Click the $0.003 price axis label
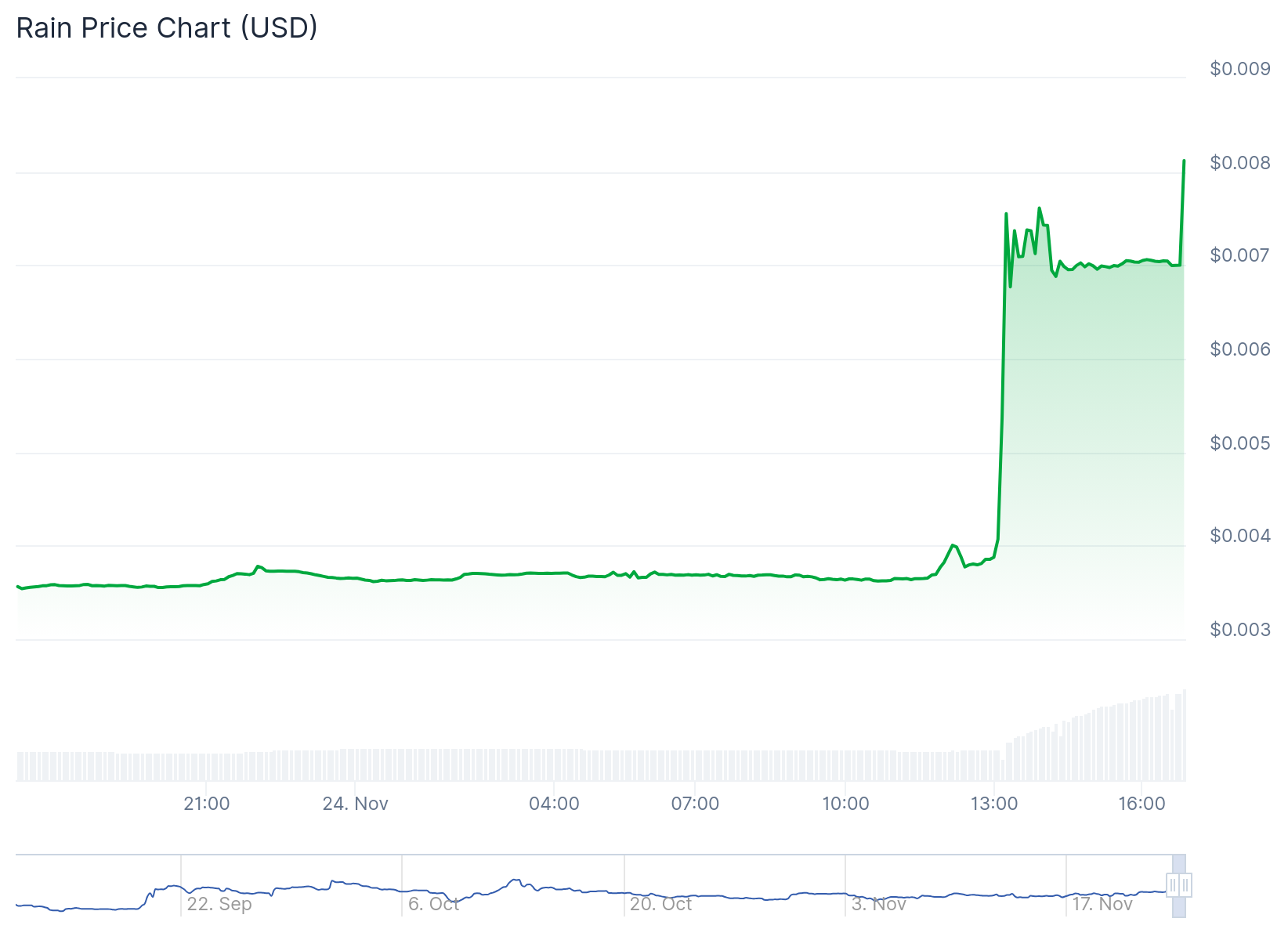This screenshot has width=1288, height=940. pos(1240,630)
